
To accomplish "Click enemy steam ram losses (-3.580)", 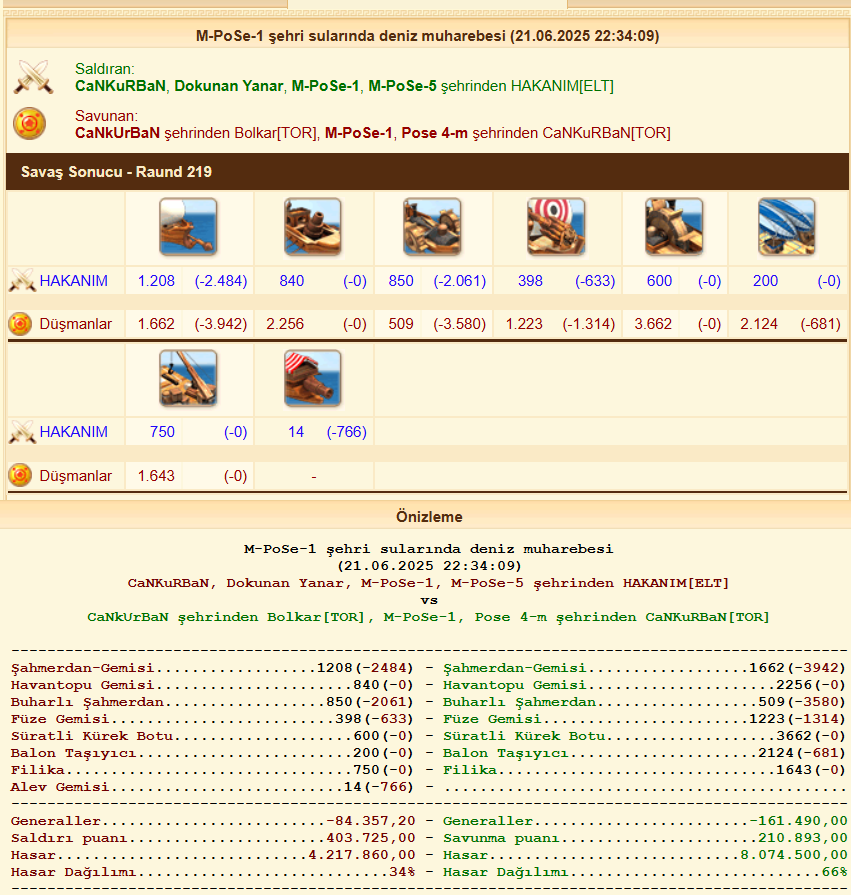I will pos(459,324).
